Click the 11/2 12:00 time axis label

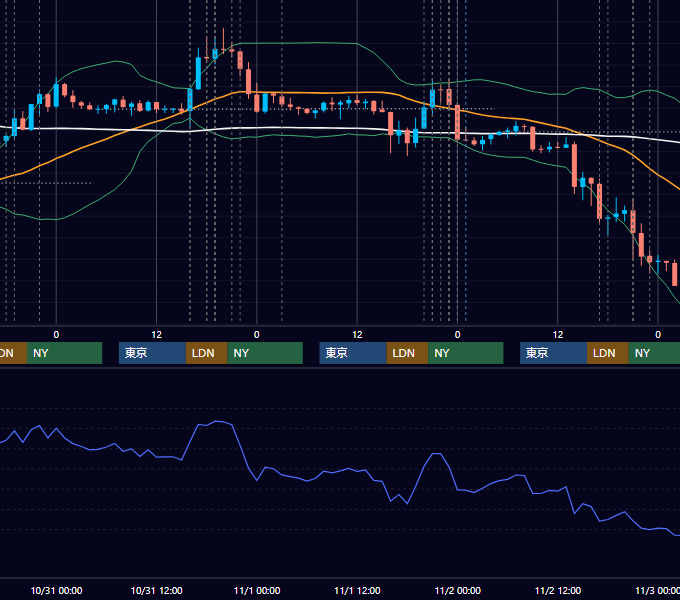click(558, 590)
